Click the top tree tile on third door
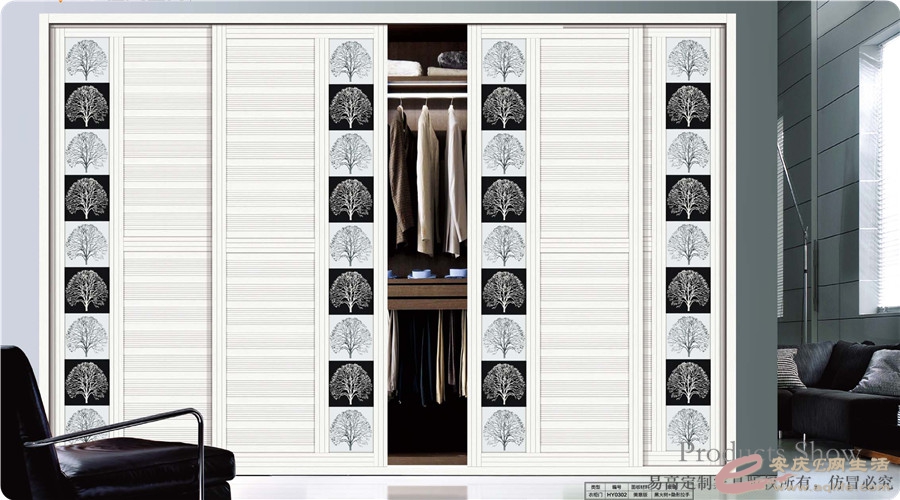Screen dimensions: 900x500 click(503, 59)
